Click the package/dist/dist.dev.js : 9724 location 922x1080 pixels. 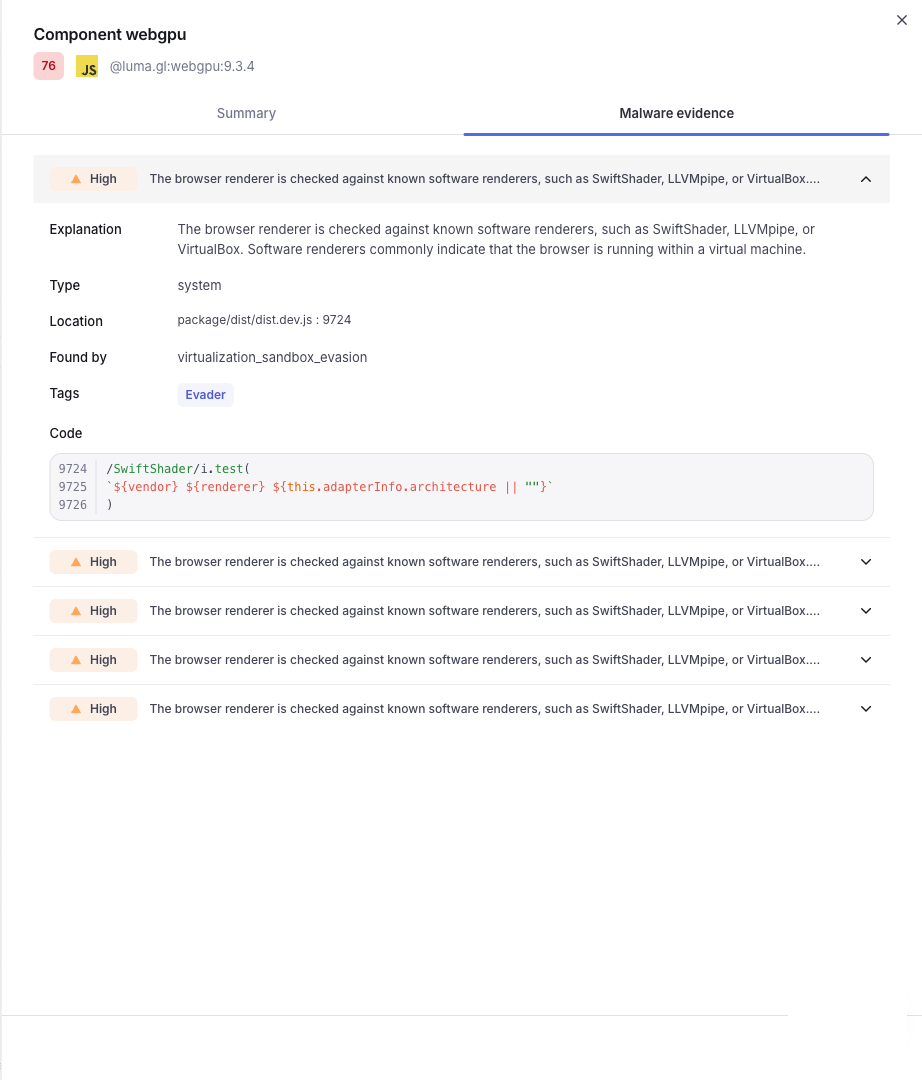coord(264,320)
